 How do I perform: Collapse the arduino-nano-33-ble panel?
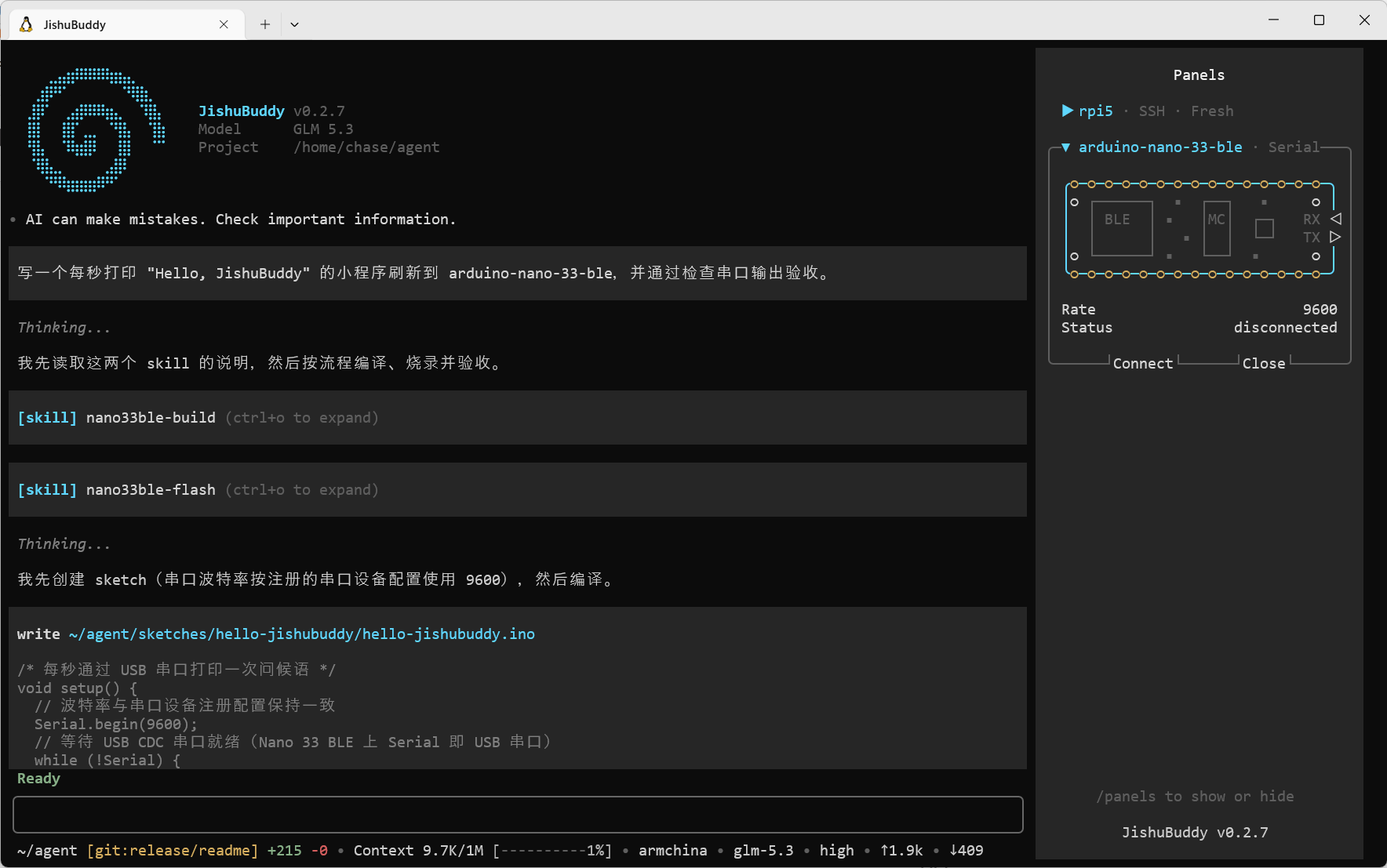tap(1066, 147)
